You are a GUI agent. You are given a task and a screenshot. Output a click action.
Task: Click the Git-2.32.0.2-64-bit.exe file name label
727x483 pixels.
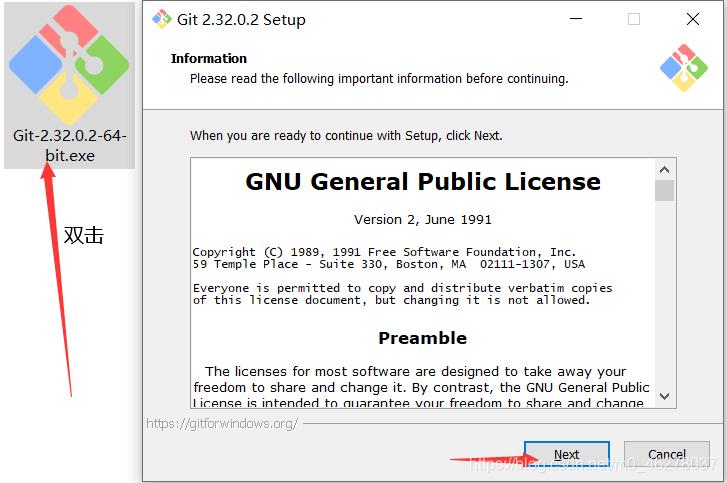click(x=70, y=146)
